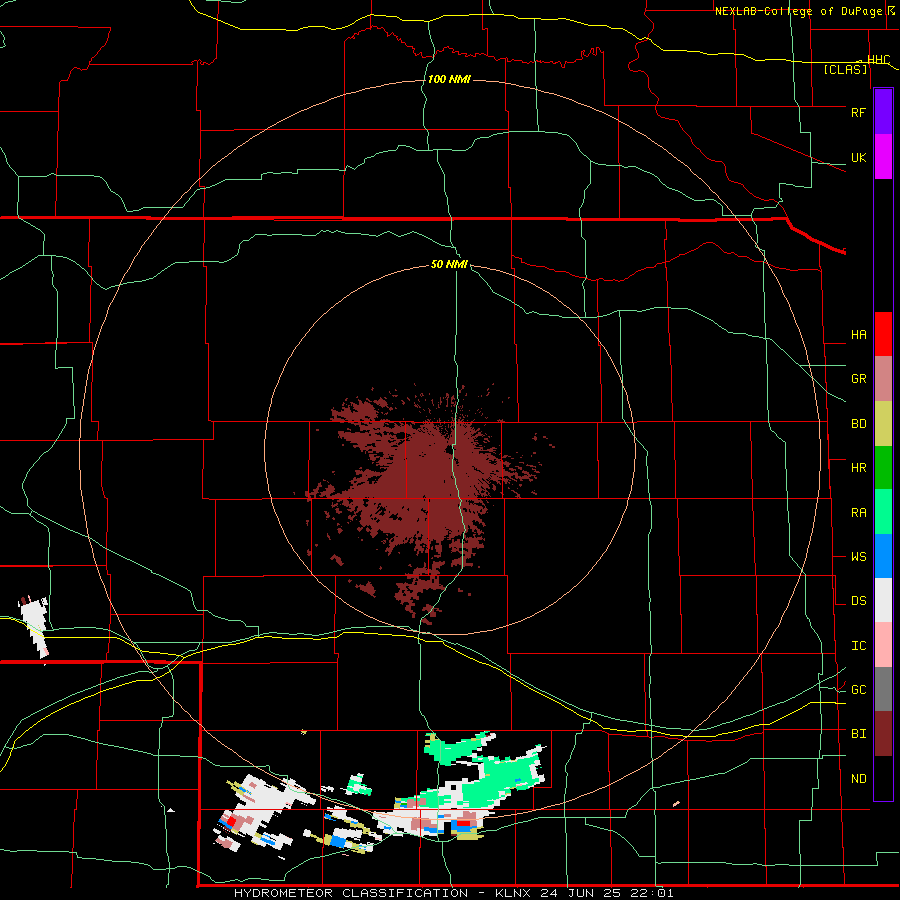Click the DS white legend swatch
This screenshot has height=900, width=900.
click(x=883, y=600)
